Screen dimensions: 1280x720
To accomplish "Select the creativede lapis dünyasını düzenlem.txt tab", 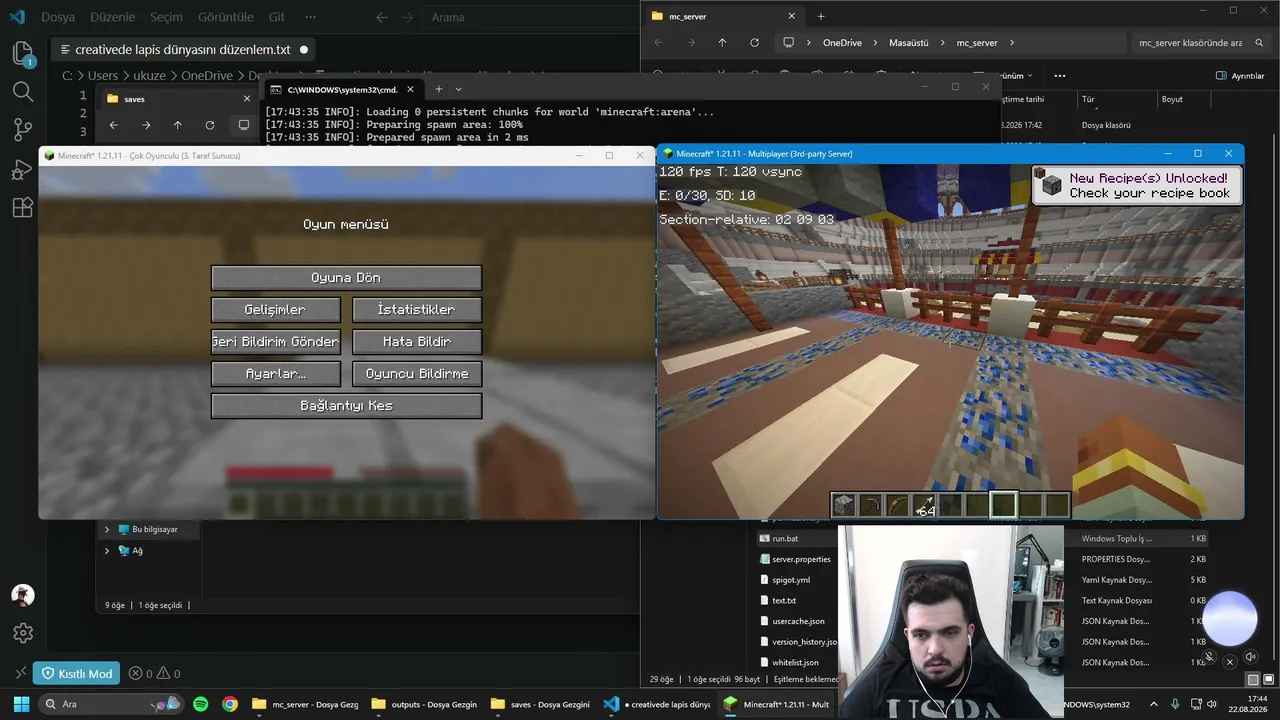I will click(x=185, y=49).
